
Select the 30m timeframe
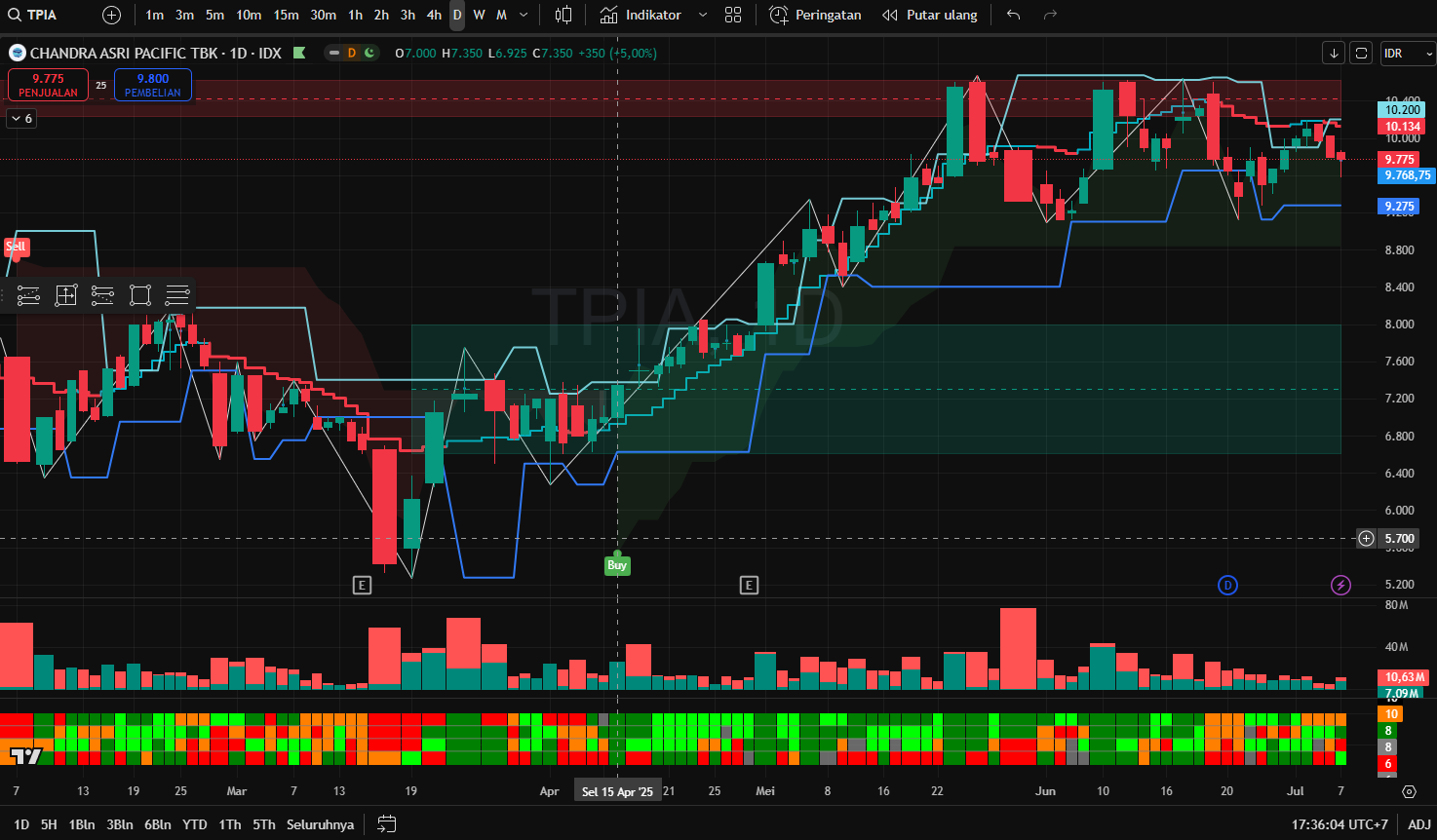click(x=323, y=15)
